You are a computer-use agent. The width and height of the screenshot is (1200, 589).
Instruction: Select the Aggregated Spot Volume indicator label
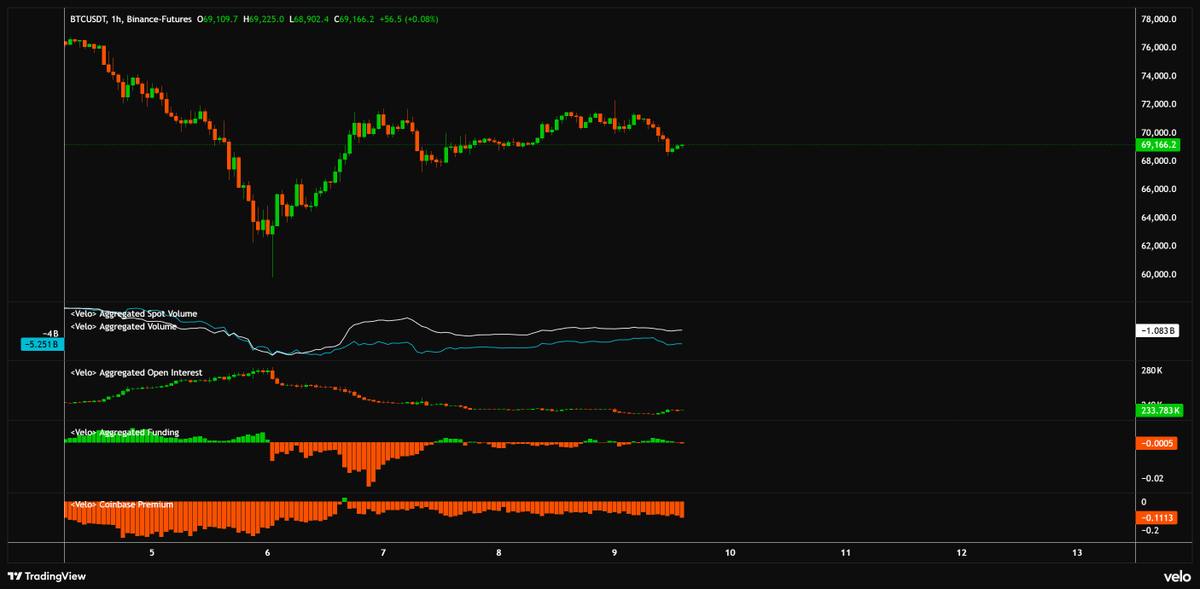click(x=134, y=314)
